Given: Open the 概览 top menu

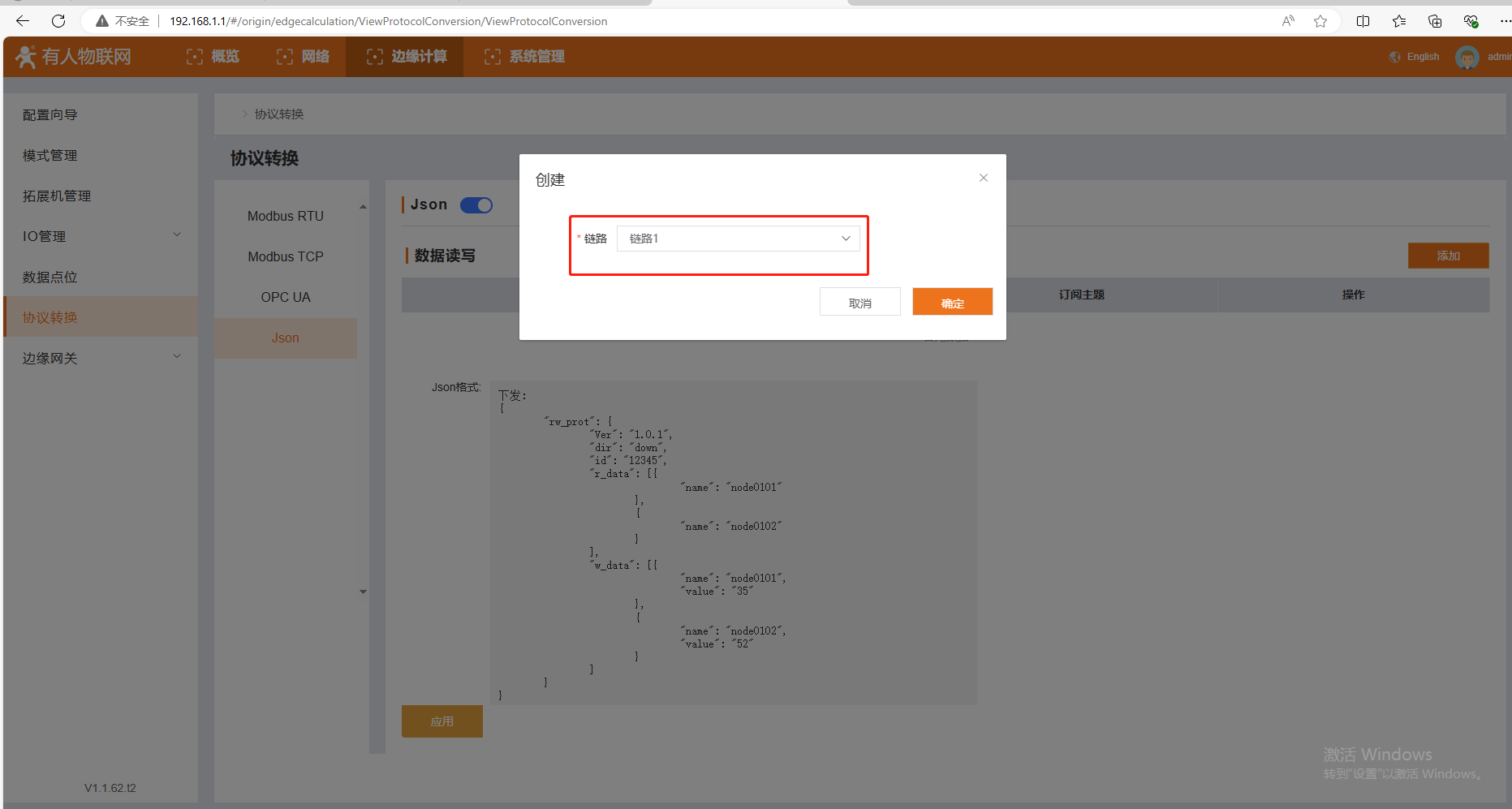Looking at the screenshot, I should pos(213,57).
